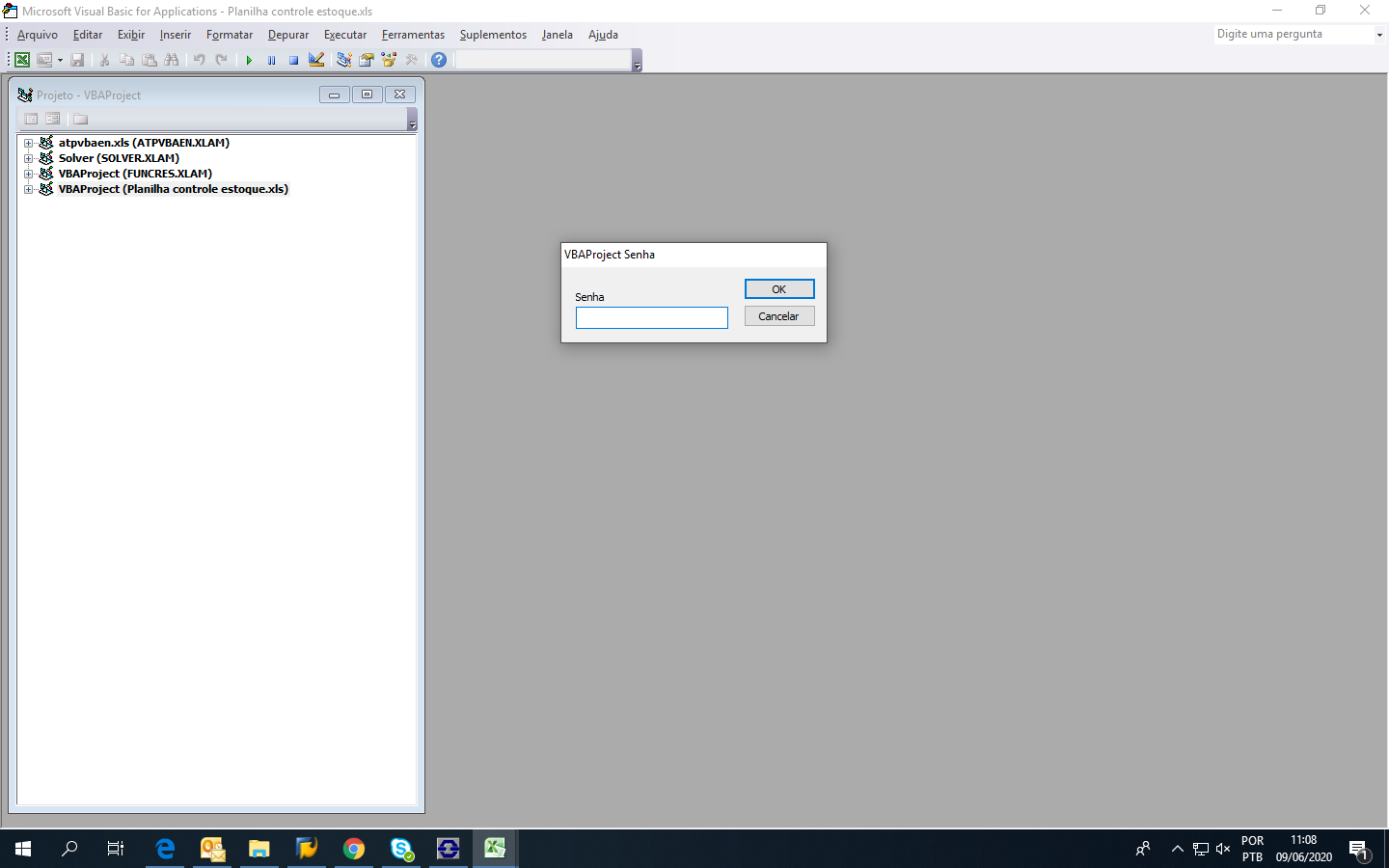Open standard toolbar options arrow
This screenshot has width=1389, height=868.
pyautogui.click(x=637, y=61)
